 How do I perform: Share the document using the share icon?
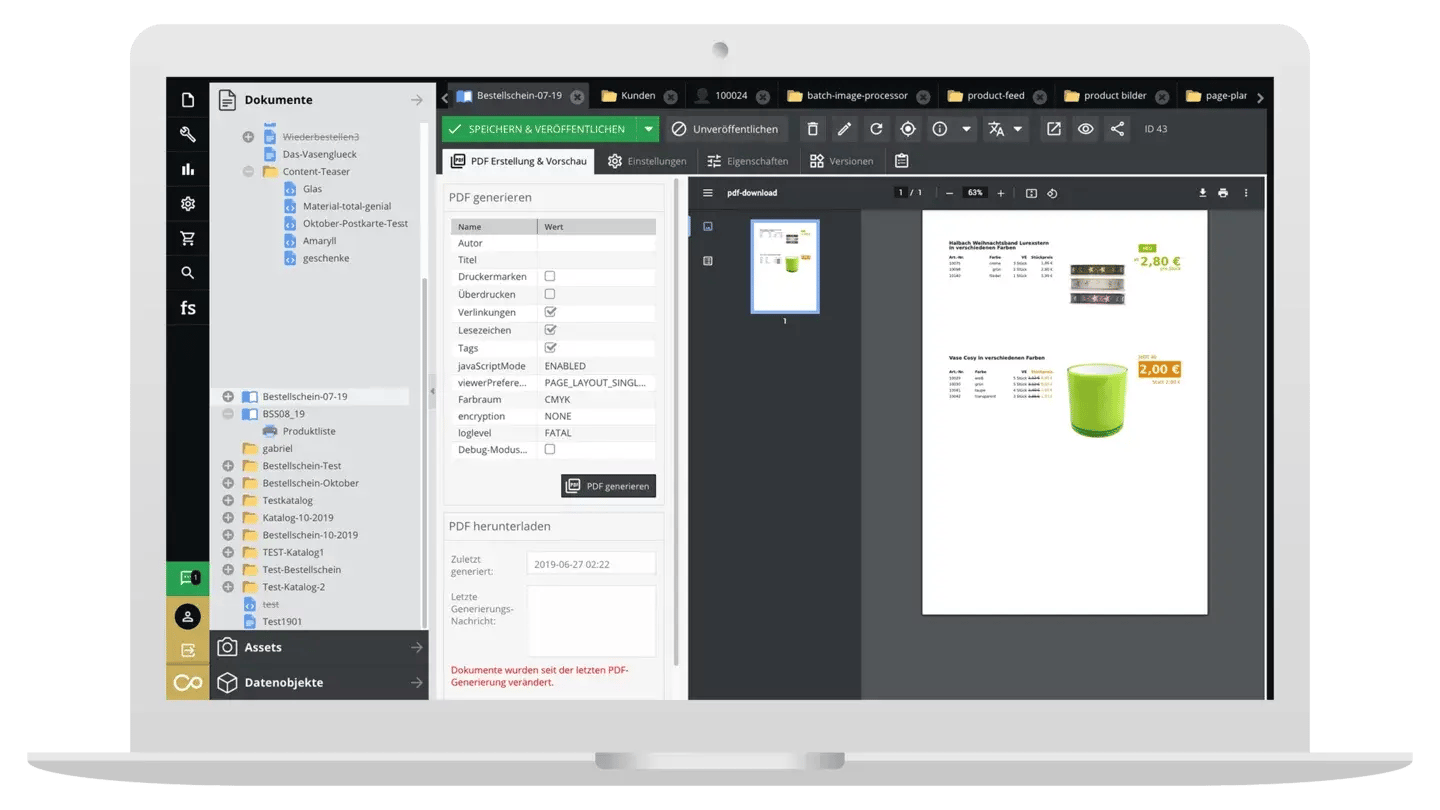1117,128
